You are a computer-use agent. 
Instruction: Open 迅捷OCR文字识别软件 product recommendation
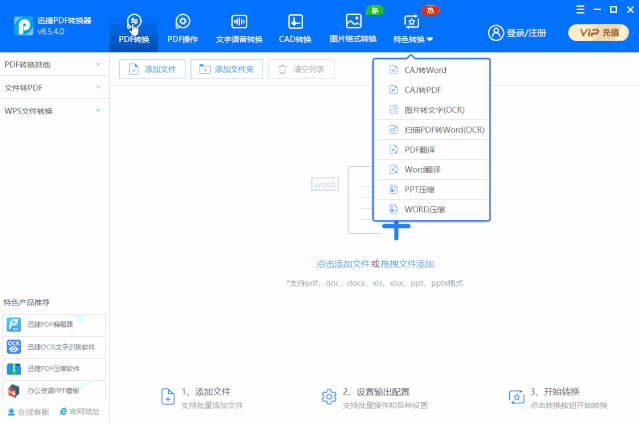(54, 347)
